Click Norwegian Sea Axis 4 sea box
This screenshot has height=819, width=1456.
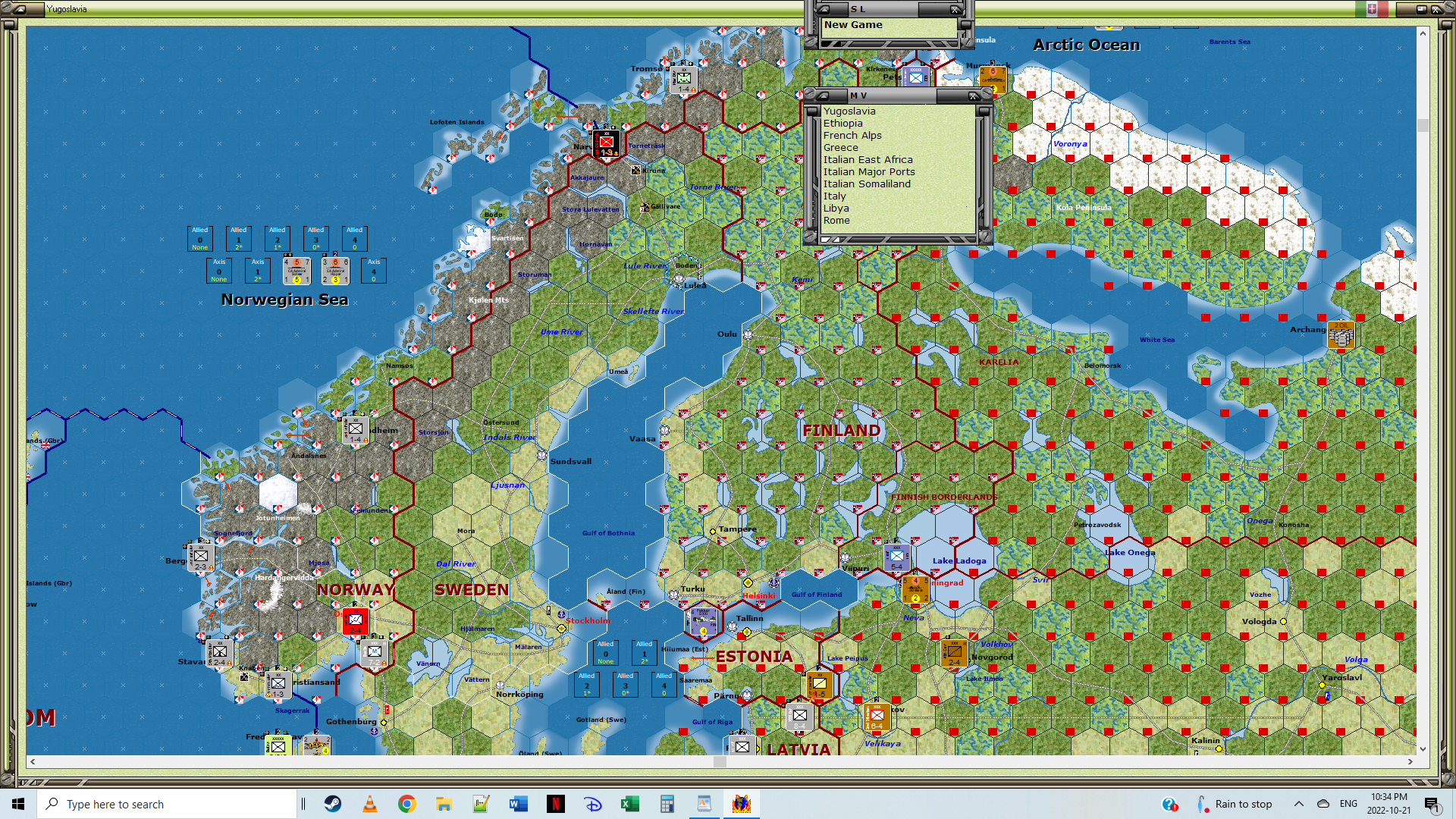(374, 271)
